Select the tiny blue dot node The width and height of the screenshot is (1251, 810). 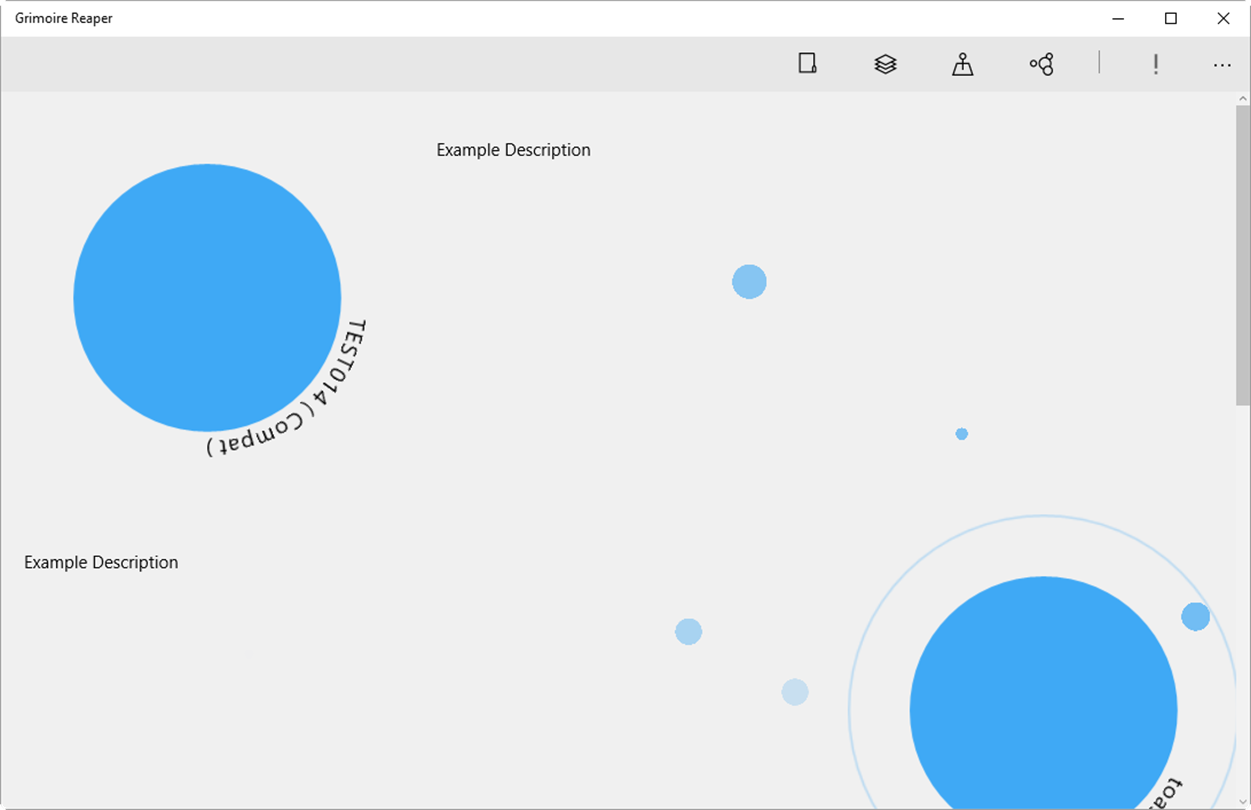coord(961,434)
